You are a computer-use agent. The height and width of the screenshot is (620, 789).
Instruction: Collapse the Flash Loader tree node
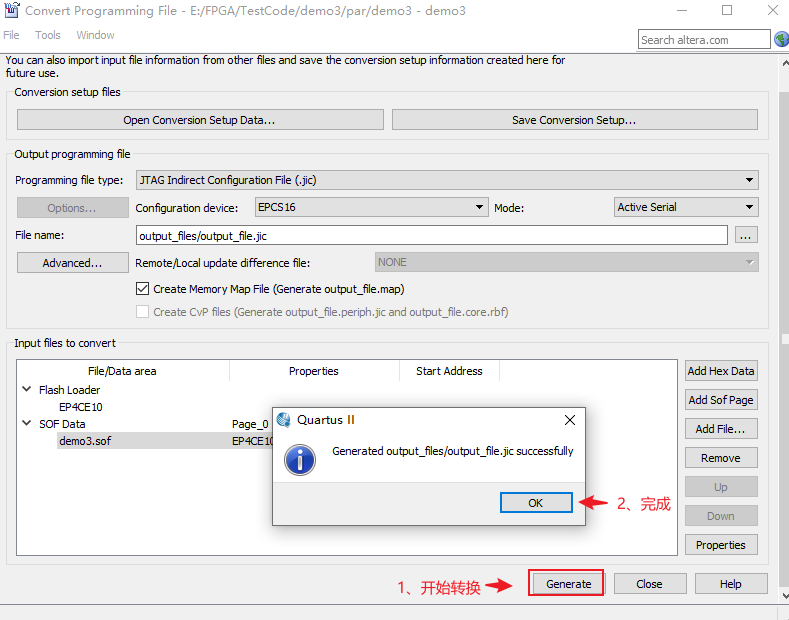click(27, 389)
